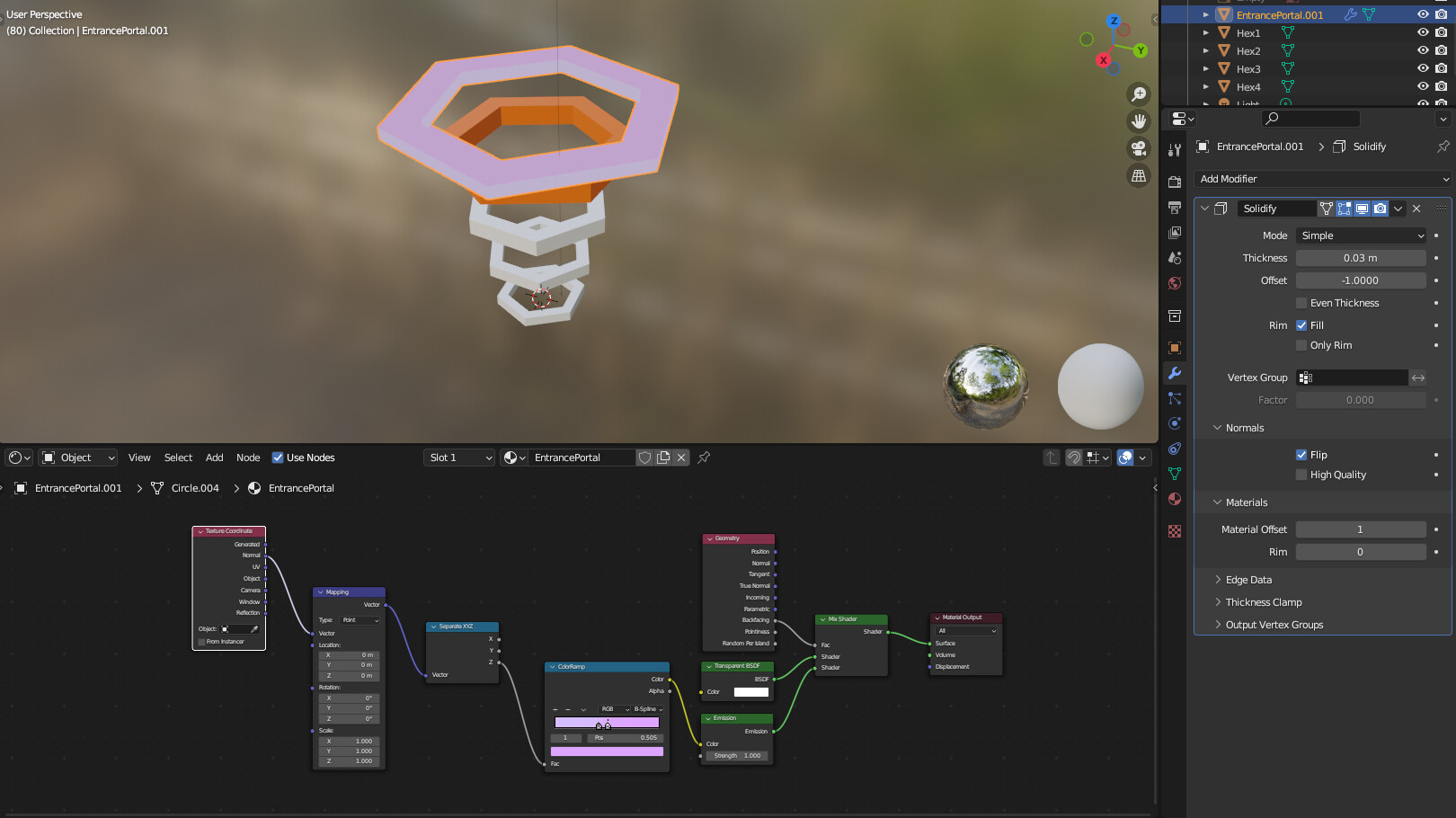The height and width of the screenshot is (818, 1456).
Task: Open the Select menu in the shader editor
Action: coord(177,458)
